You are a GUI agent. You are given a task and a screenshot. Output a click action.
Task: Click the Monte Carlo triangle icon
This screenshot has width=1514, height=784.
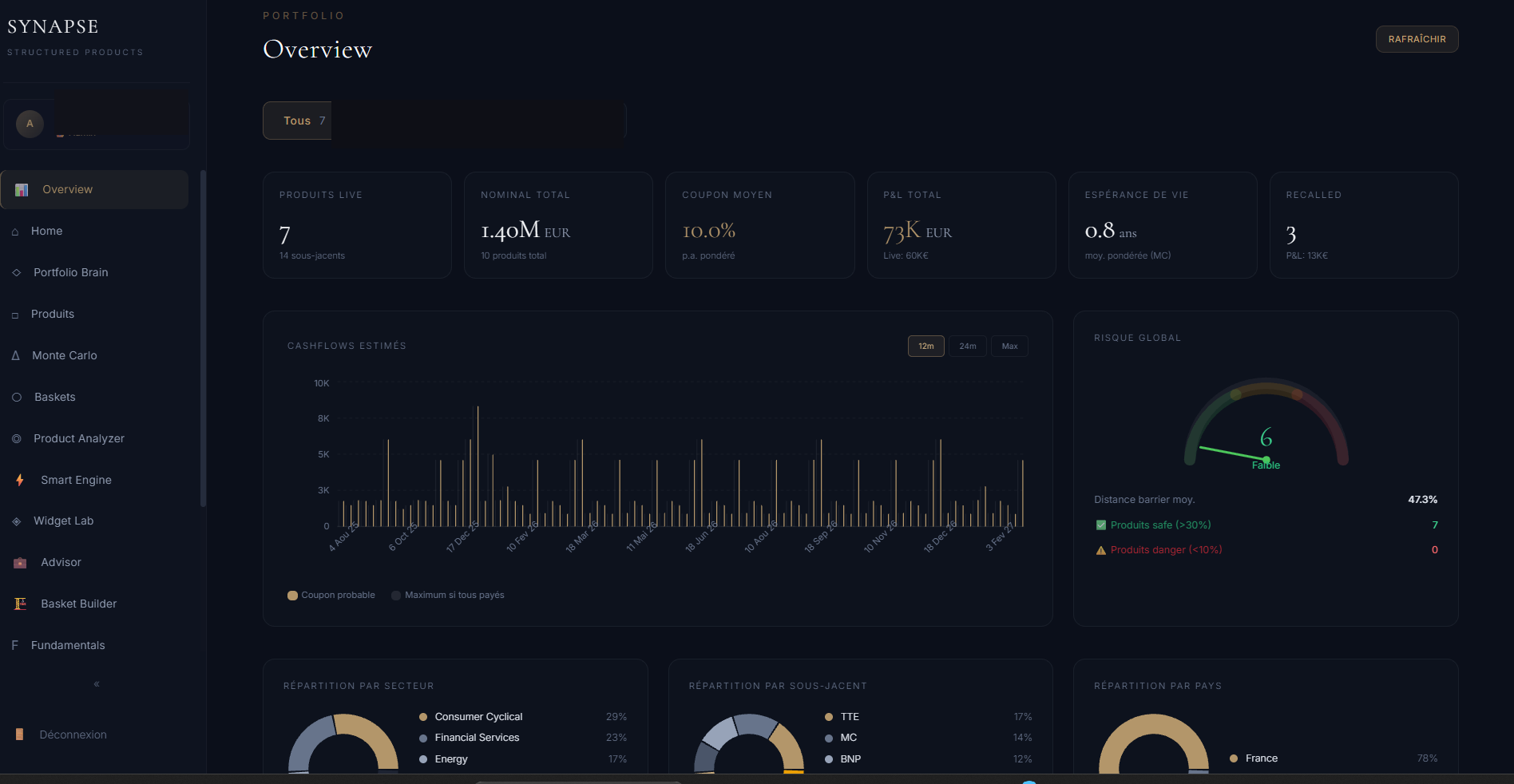click(15, 356)
